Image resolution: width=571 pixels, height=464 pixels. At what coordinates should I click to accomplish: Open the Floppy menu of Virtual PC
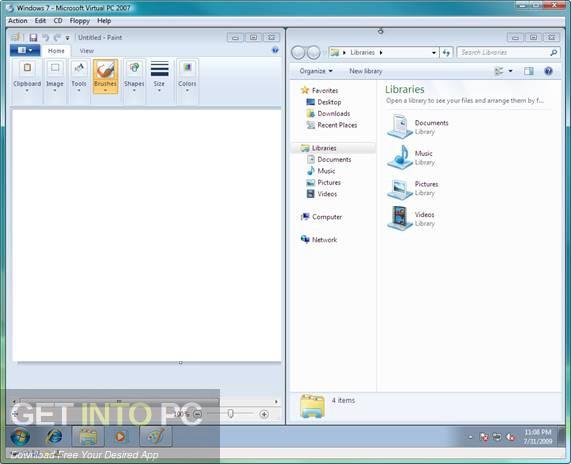(80, 21)
